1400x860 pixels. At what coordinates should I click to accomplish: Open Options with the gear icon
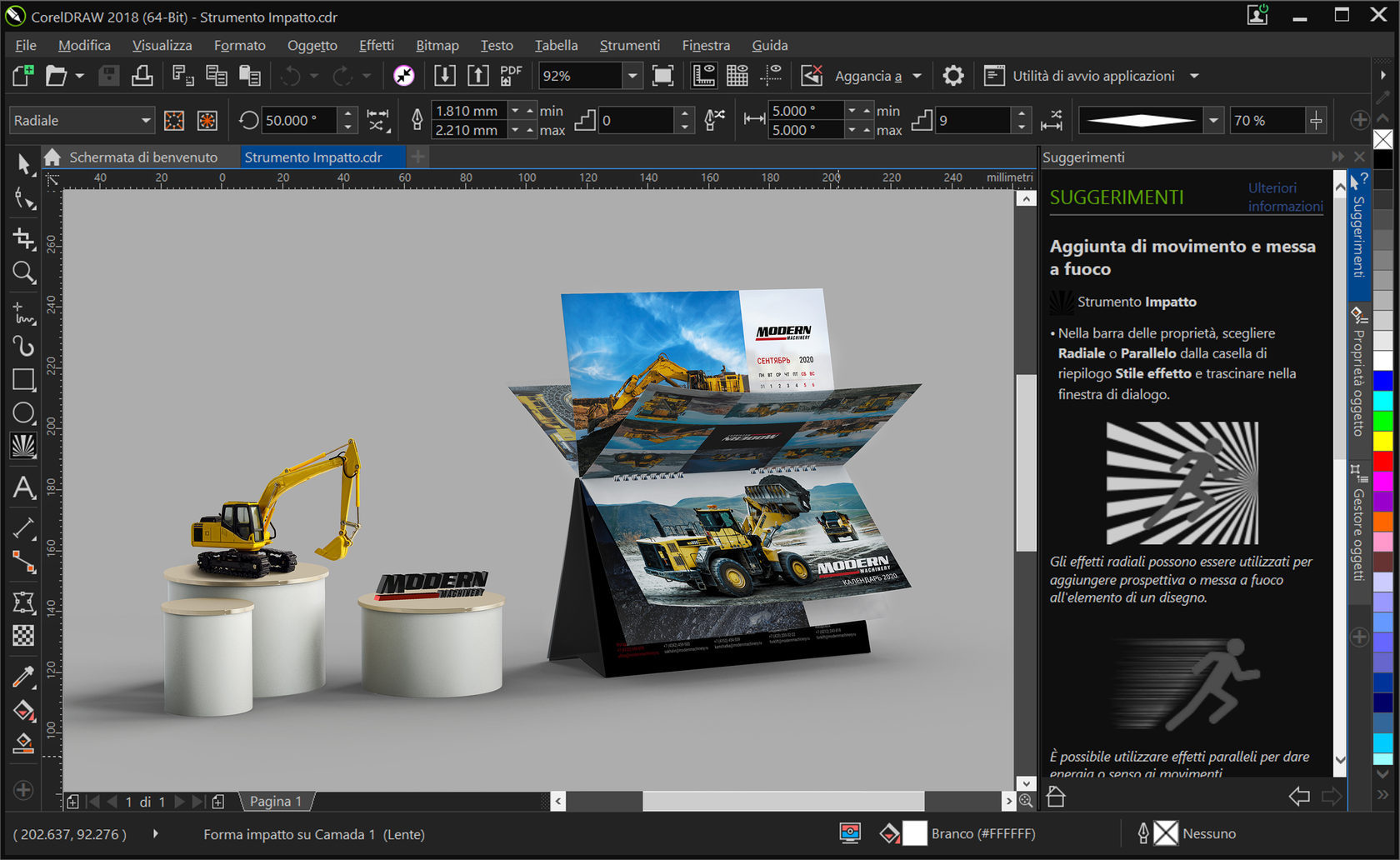(x=953, y=76)
